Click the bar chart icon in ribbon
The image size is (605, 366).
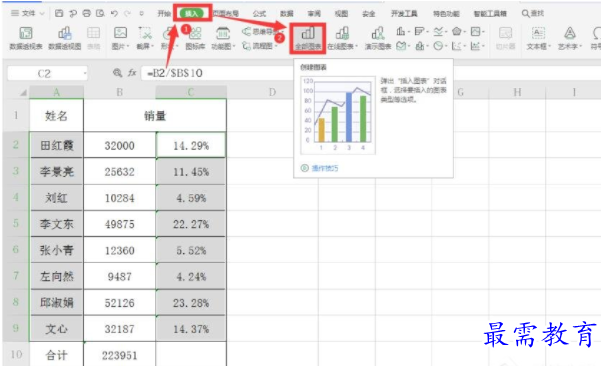point(419,31)
